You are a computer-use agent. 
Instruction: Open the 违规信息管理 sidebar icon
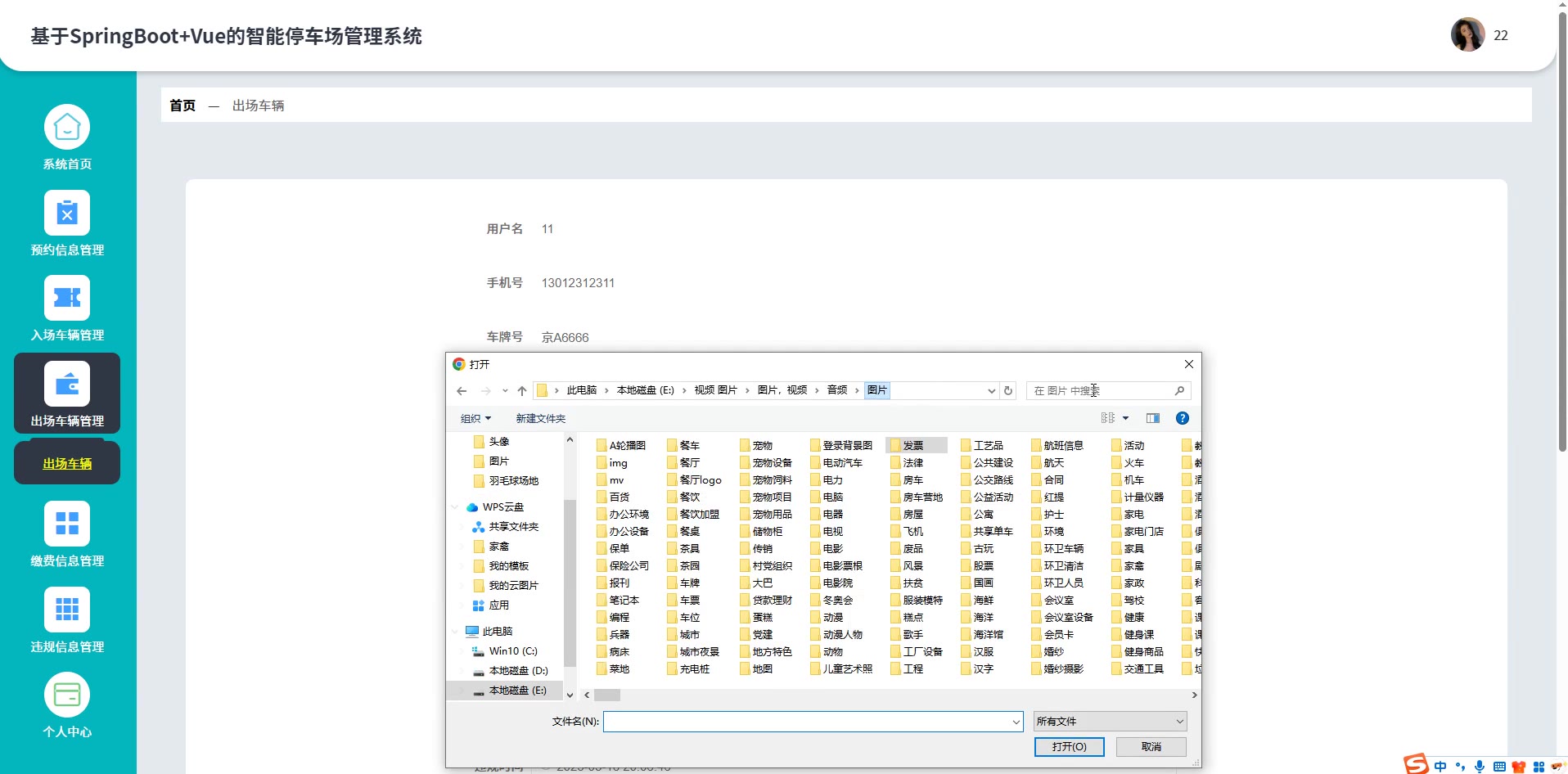66,610
